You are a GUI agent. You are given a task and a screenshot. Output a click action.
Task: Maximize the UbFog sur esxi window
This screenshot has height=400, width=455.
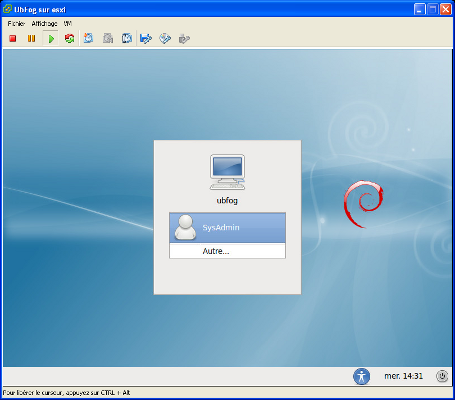(433, 9)
